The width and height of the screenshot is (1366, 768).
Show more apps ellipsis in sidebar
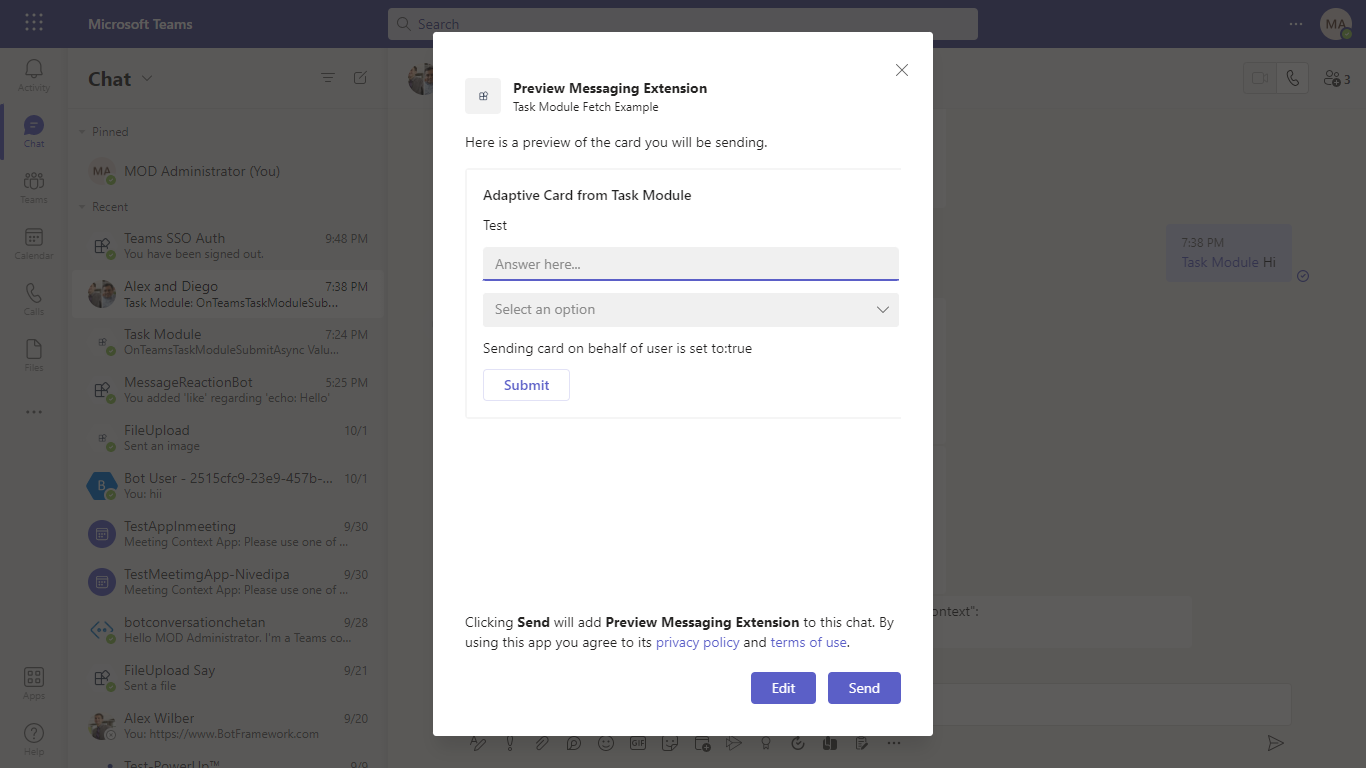pyautogui.click(x=34, y=412)
